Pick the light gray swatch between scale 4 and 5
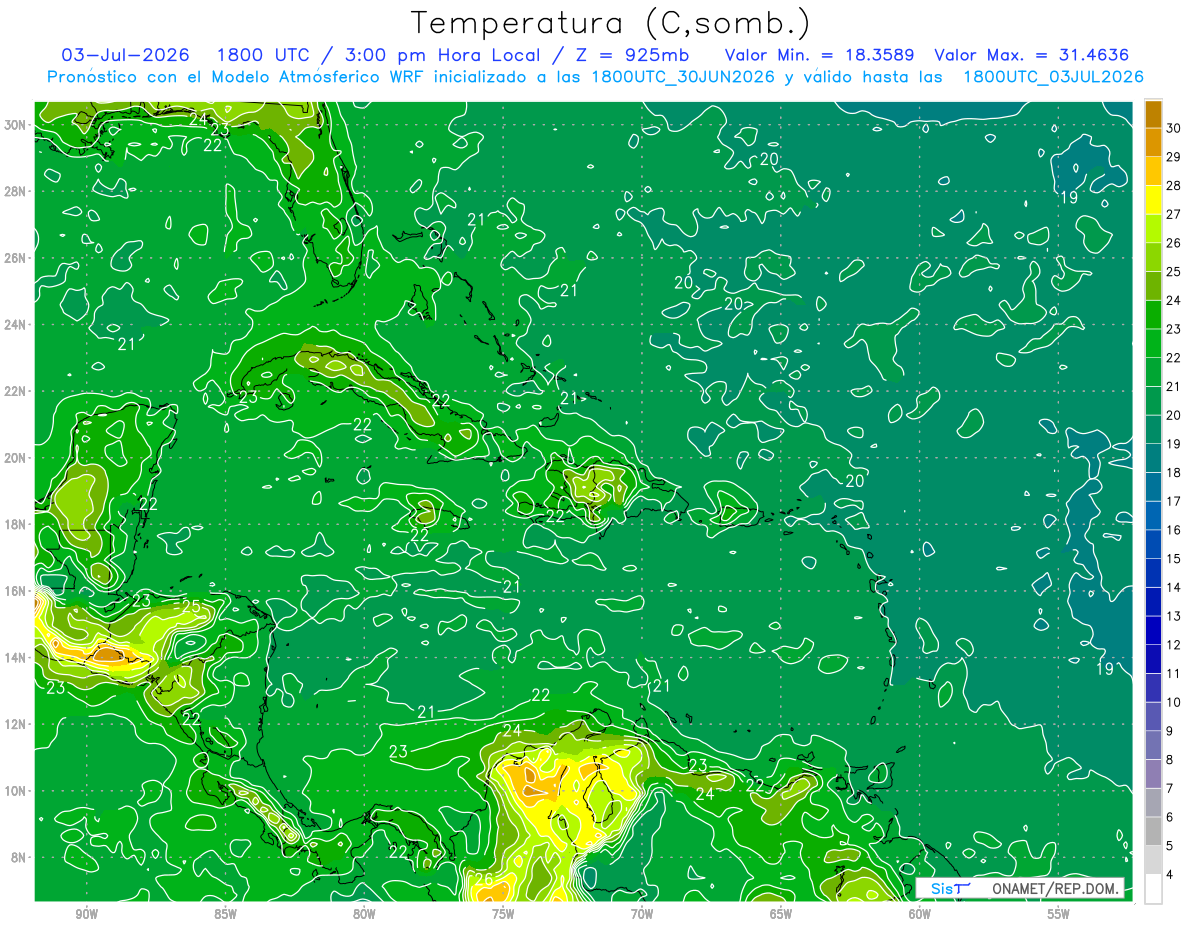 [1153, 860]
